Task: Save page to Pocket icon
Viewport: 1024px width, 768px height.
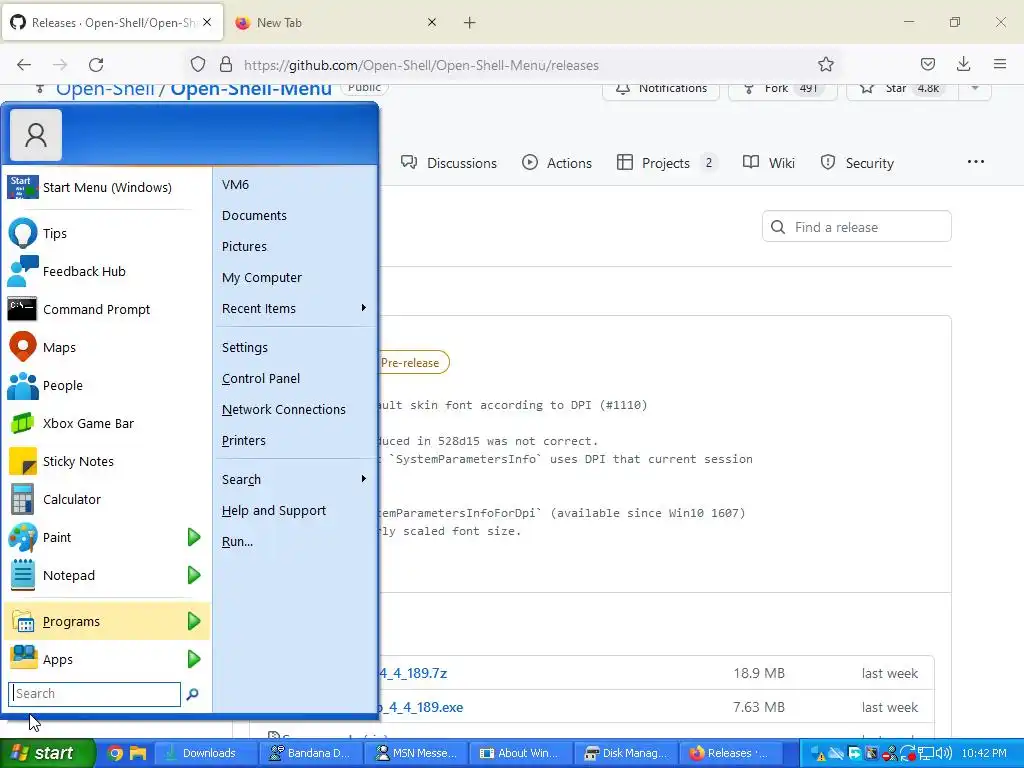Action: (x=927, y=64)
